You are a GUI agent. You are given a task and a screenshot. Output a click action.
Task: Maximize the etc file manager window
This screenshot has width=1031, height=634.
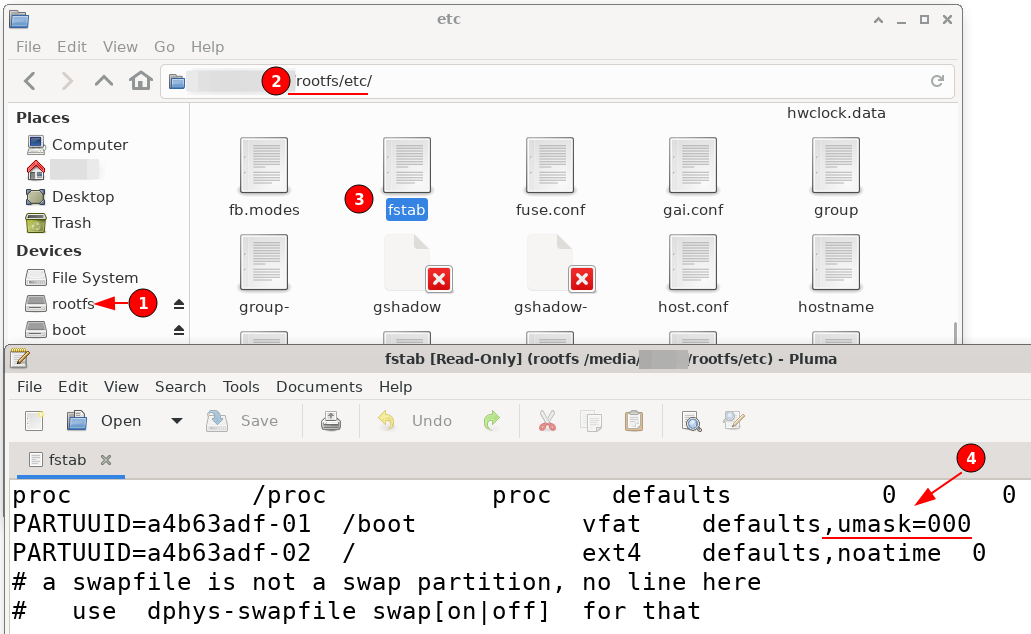(924, 20)
